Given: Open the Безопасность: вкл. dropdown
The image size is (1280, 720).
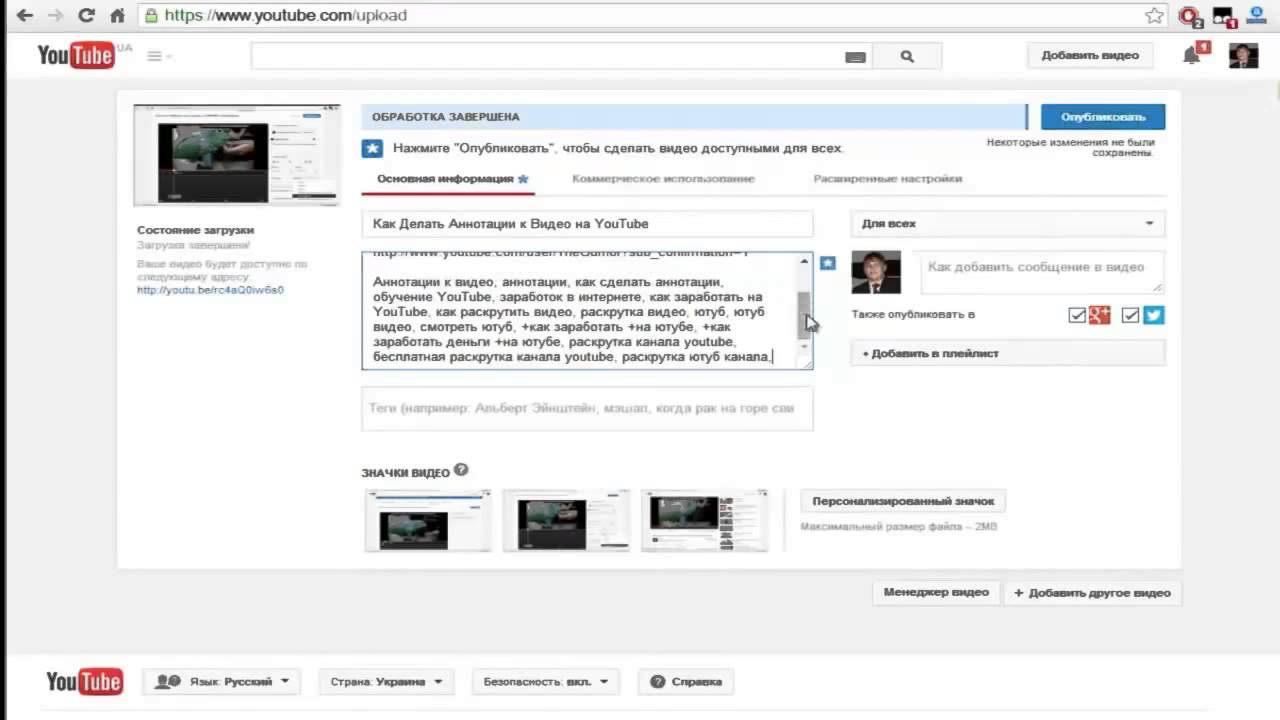Looking at the screenshot, I should point(545,682).
